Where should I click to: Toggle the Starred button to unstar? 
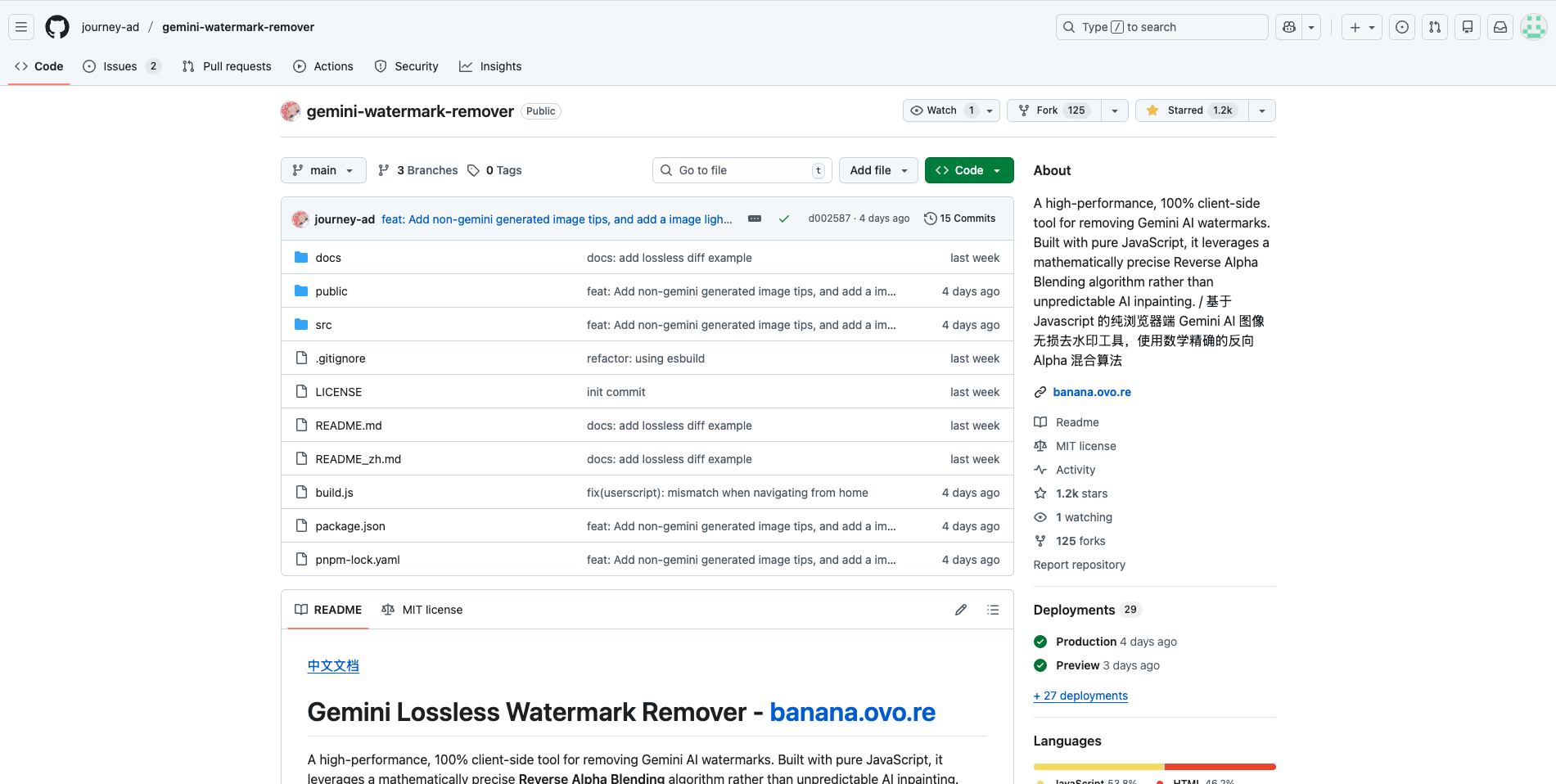1192,110
